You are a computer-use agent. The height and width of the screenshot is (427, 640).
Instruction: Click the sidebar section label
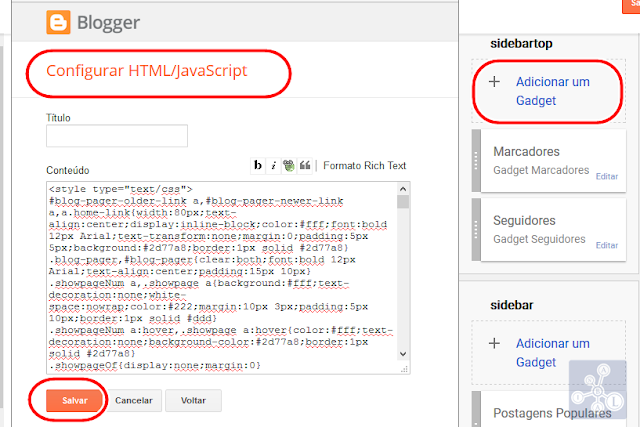[x=511, y=305]
